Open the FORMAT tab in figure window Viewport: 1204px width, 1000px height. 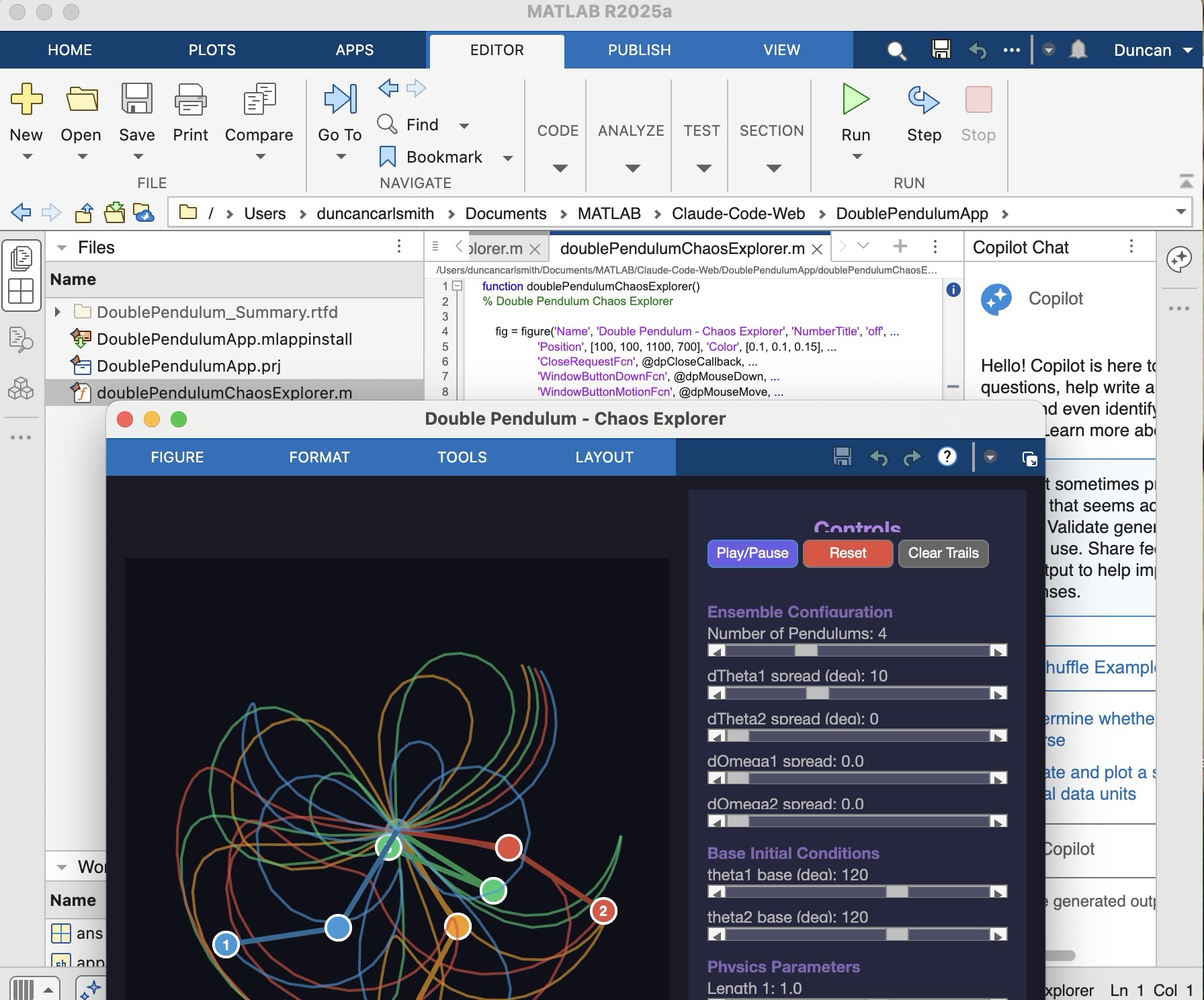point(319,457)
